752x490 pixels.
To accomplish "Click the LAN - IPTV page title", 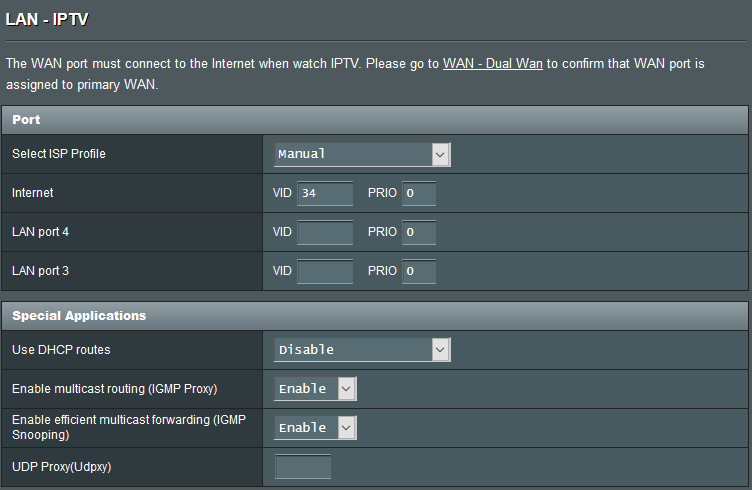I will point(47,20).
